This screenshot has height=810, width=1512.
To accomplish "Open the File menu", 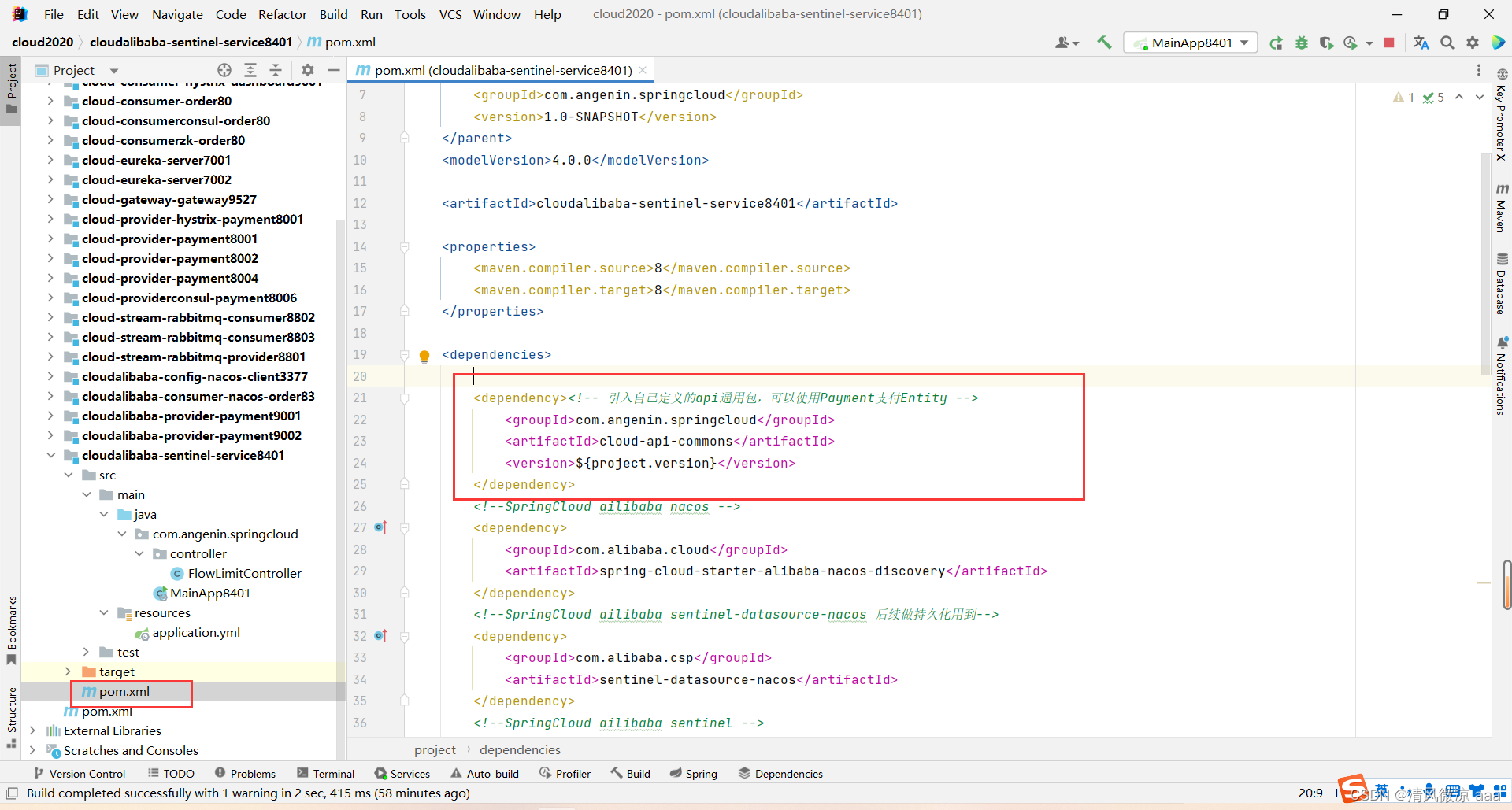I will (x=54, y=14).
